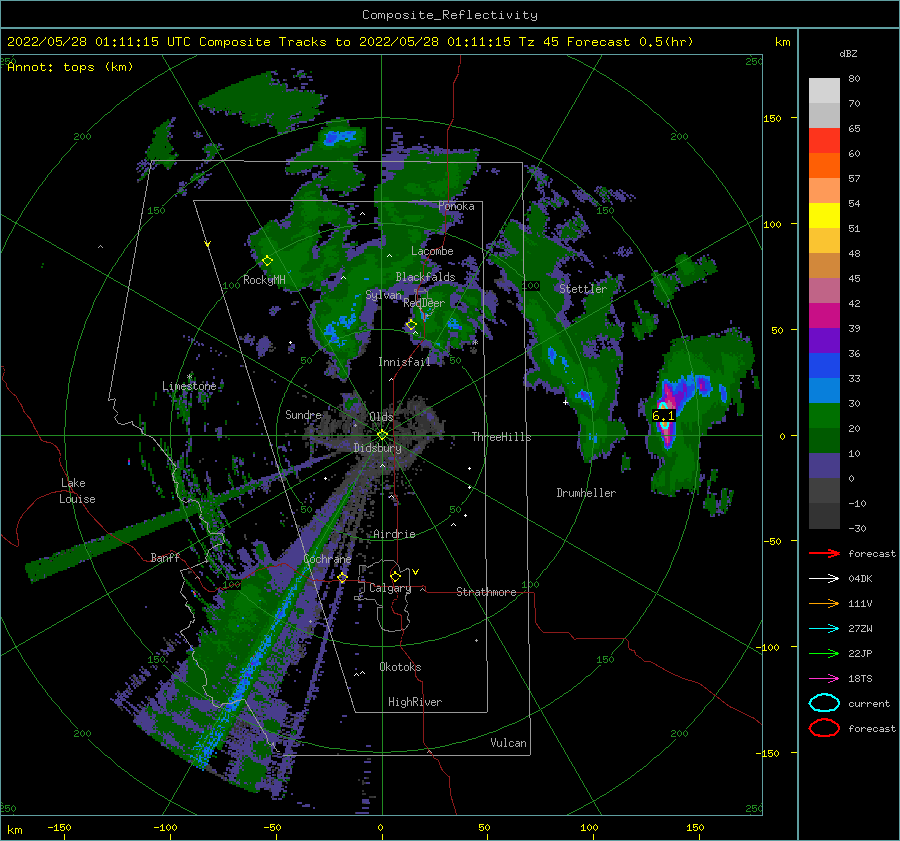The height and width of the screenshot is (841, 900).
Task: Click the yellow diamond marker above Calgary
Action: [395, 576]
